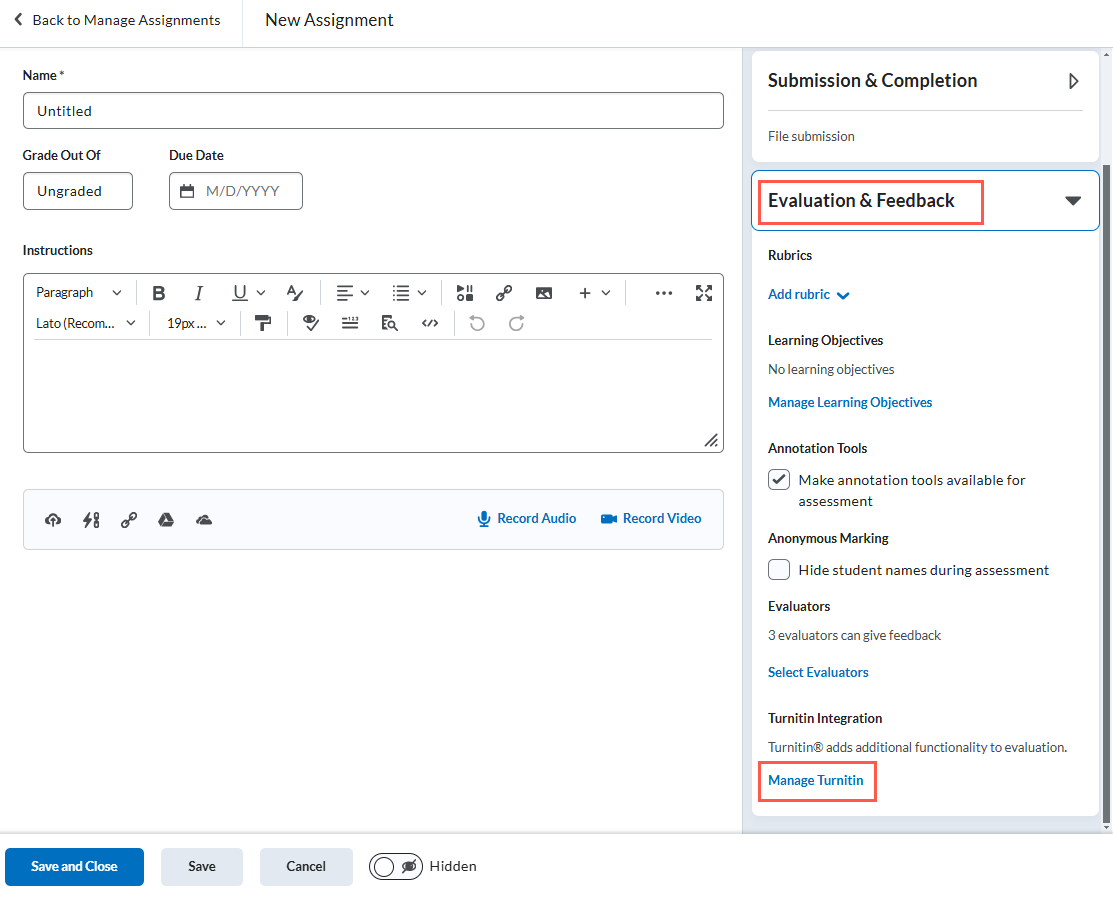Apply bold formatting in the Instructions editor
This screenshot has width=1113, height=897.
(x=158, y=292)
